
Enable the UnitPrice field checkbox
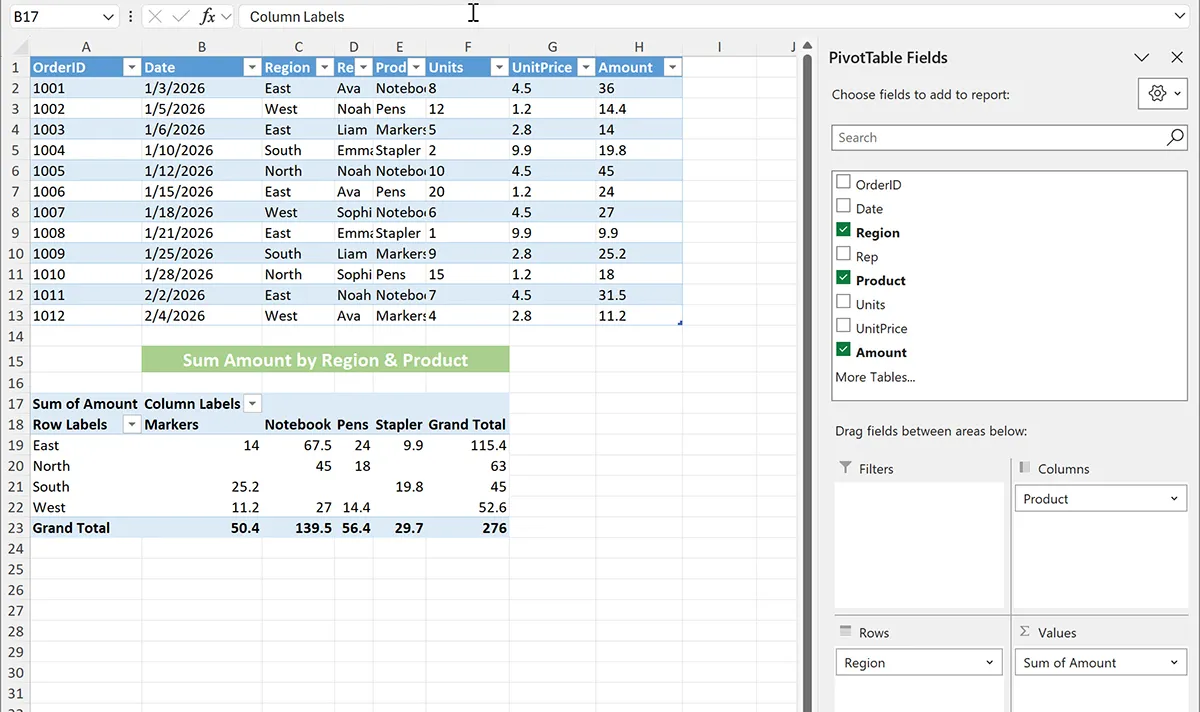[843, 328]
